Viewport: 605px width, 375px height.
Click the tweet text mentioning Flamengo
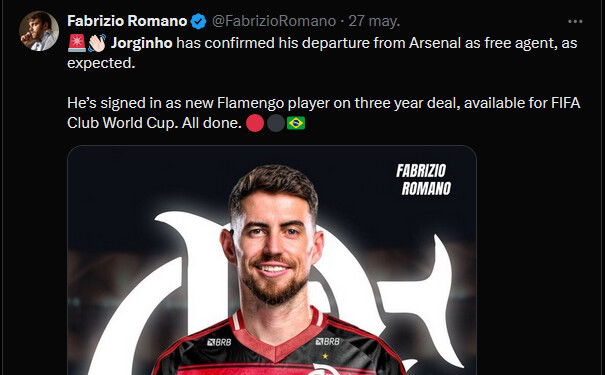pos(323,113)
